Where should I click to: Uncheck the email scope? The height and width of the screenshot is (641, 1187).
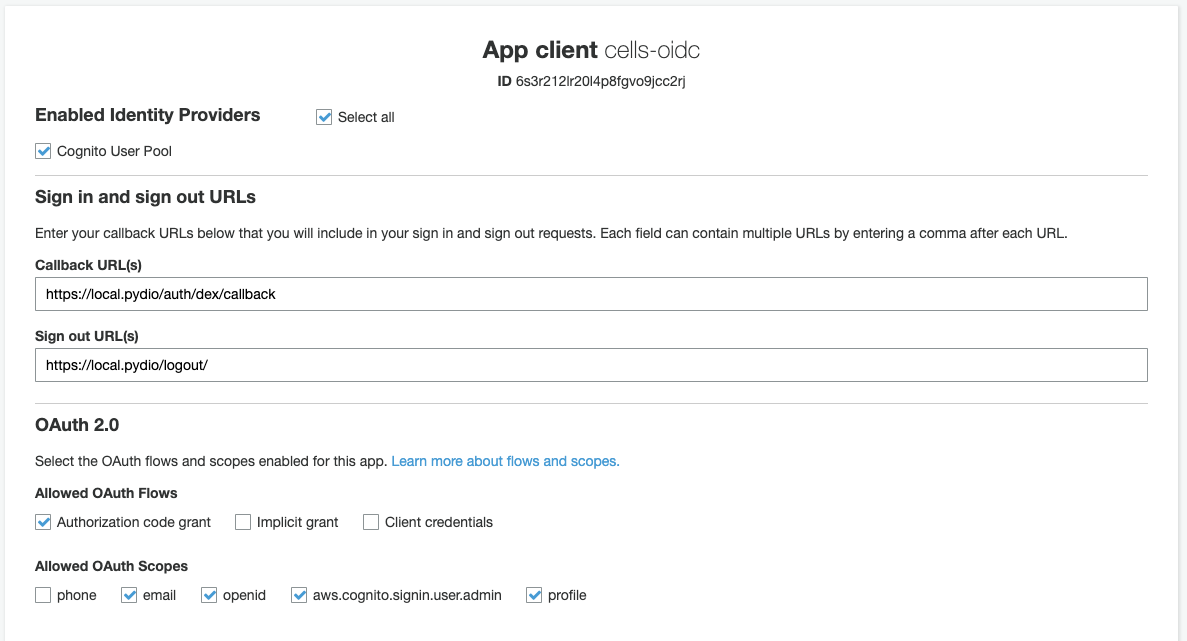(129, 596)
